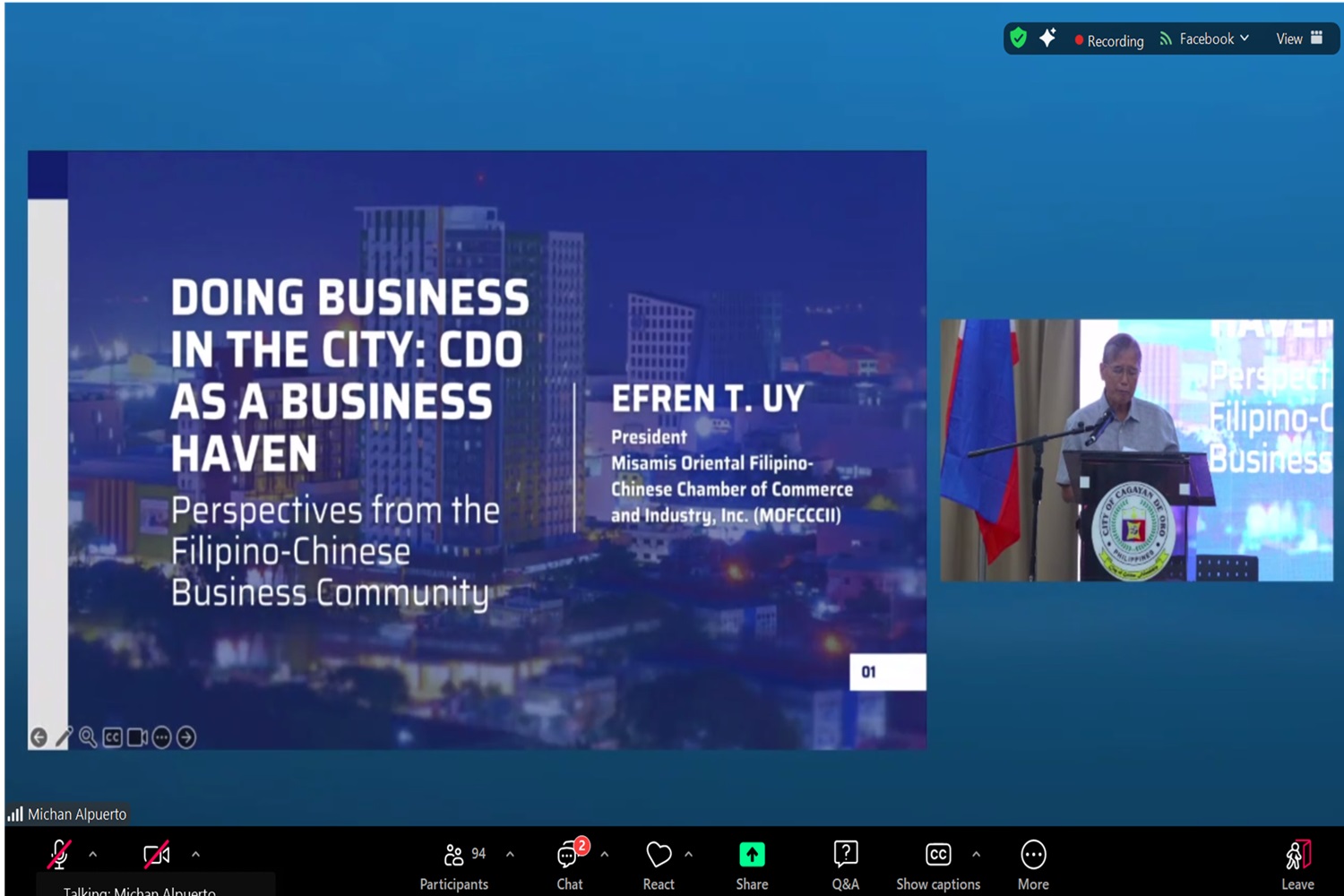This screenshot has width=1344, height=896.
Task: Open the React heart menu
Action: pyautogui.click(x=659, y=866)
